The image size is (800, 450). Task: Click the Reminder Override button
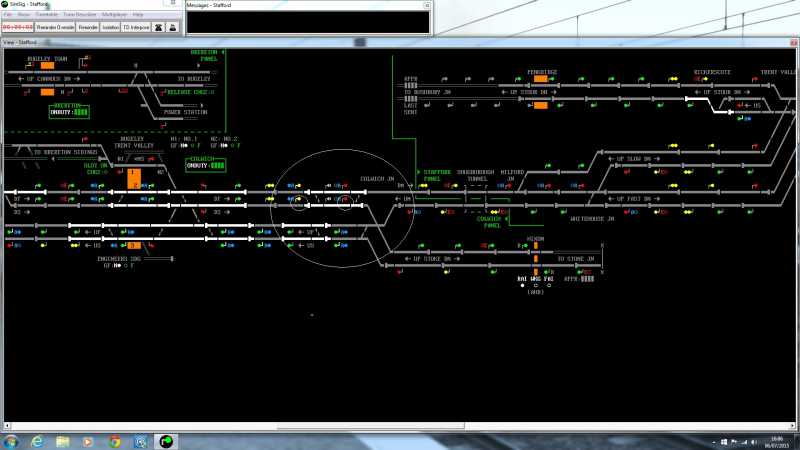tap(55, 27)
